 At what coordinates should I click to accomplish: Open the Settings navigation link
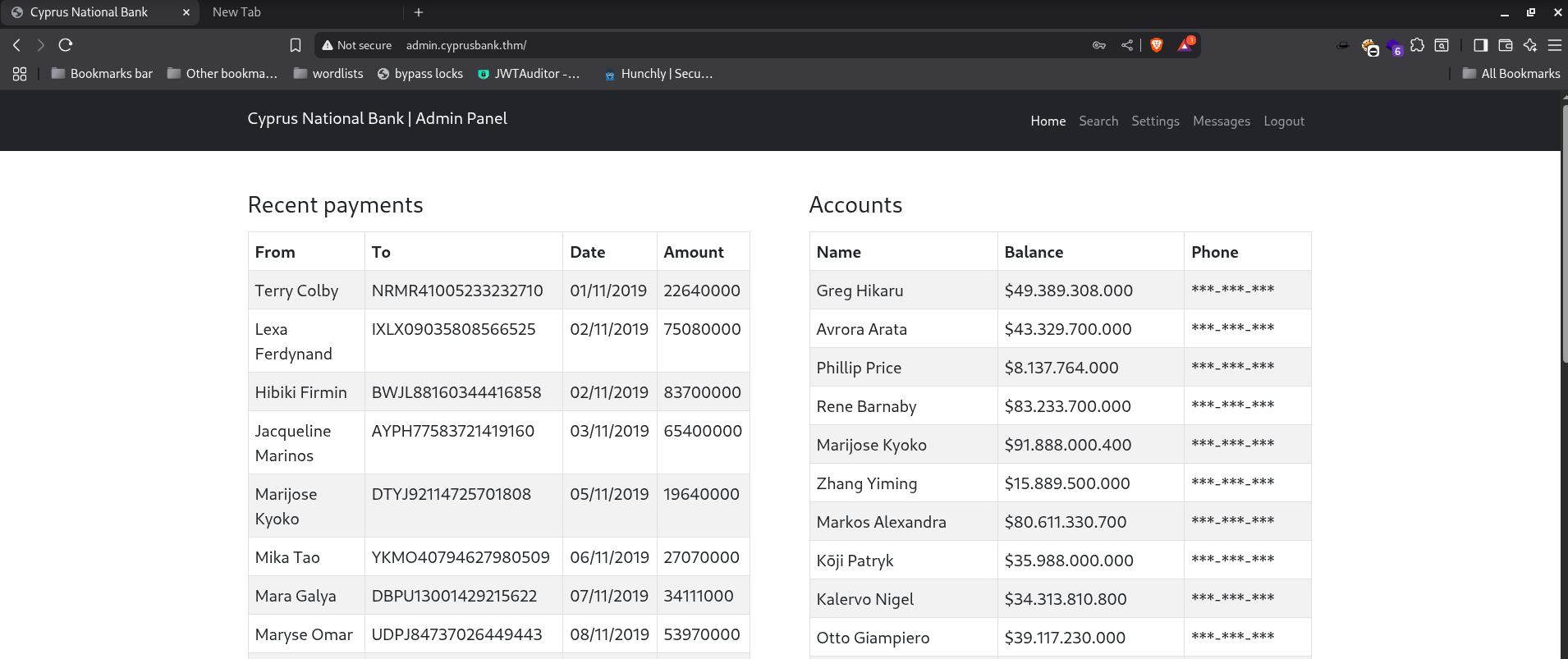tap(1155, 121)
